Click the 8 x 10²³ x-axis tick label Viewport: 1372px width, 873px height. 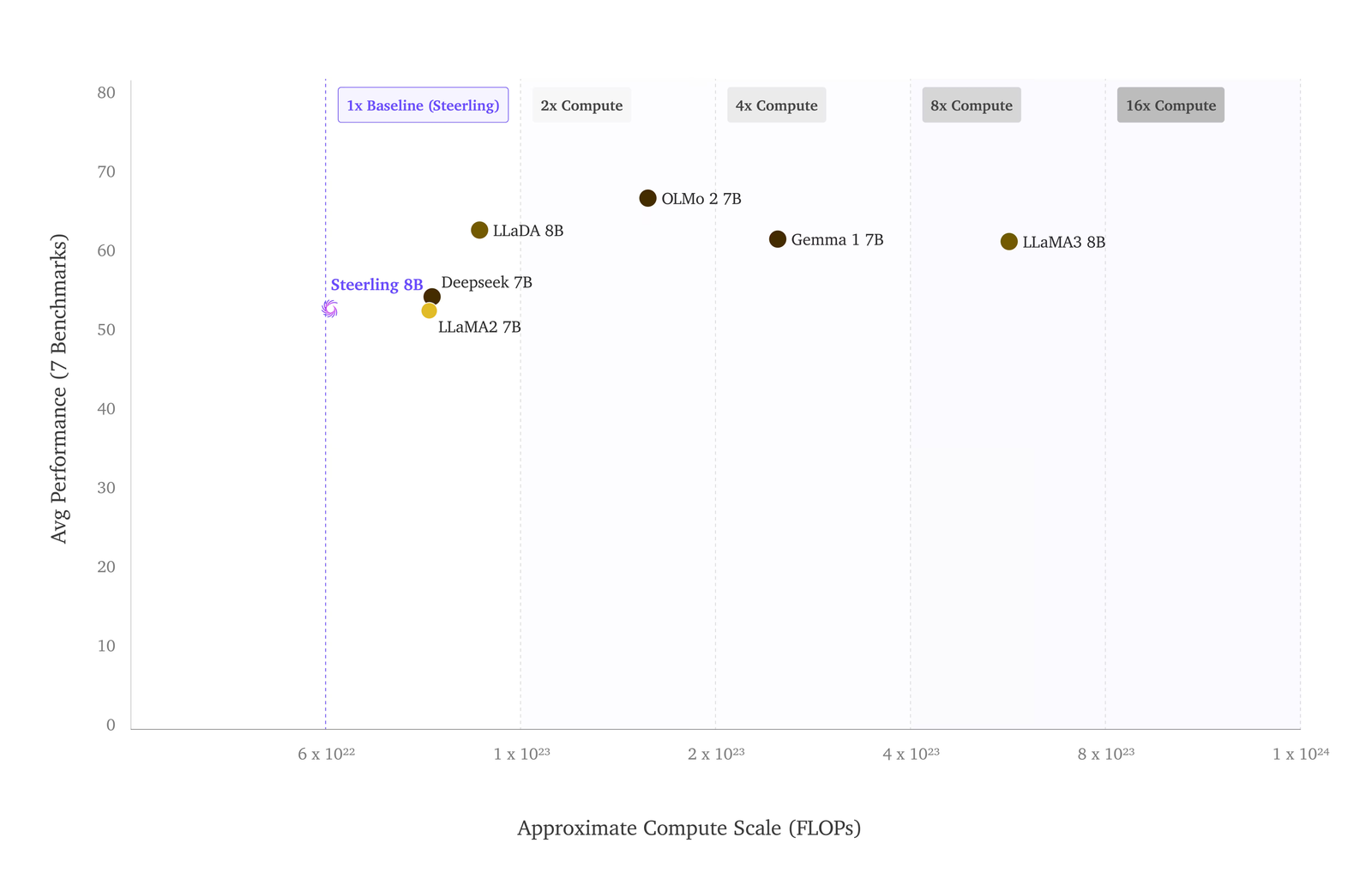pos(1106,754)
